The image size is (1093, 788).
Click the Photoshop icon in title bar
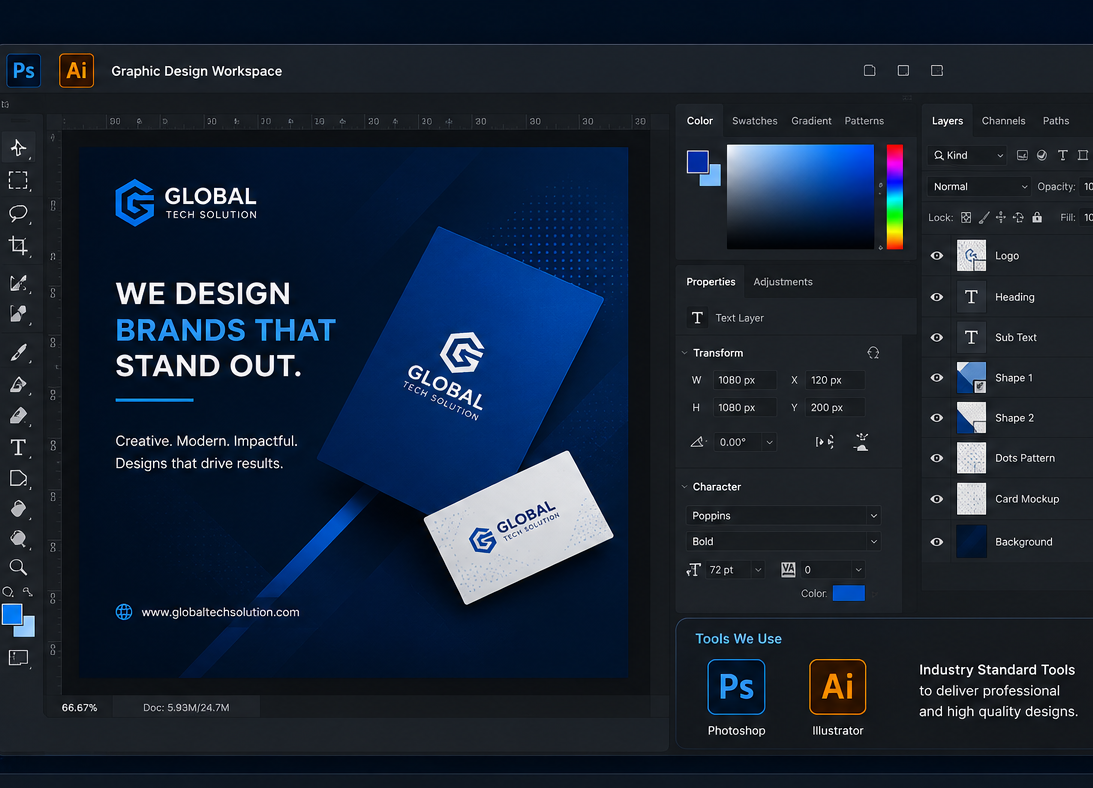[x=24, y=70]
